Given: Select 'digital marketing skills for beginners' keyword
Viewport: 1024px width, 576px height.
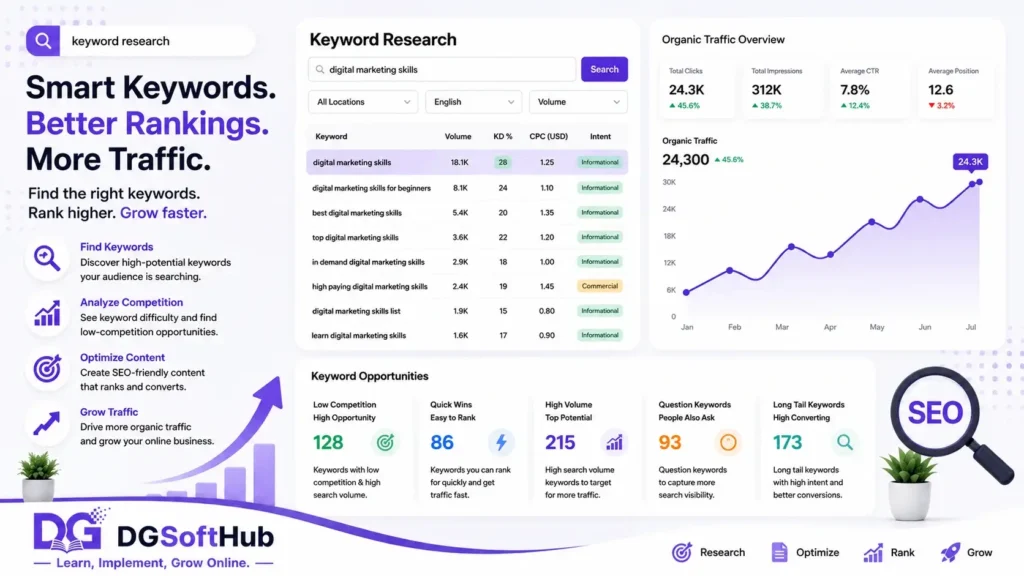Looking at the screenshot, I should tap(371, 188).
